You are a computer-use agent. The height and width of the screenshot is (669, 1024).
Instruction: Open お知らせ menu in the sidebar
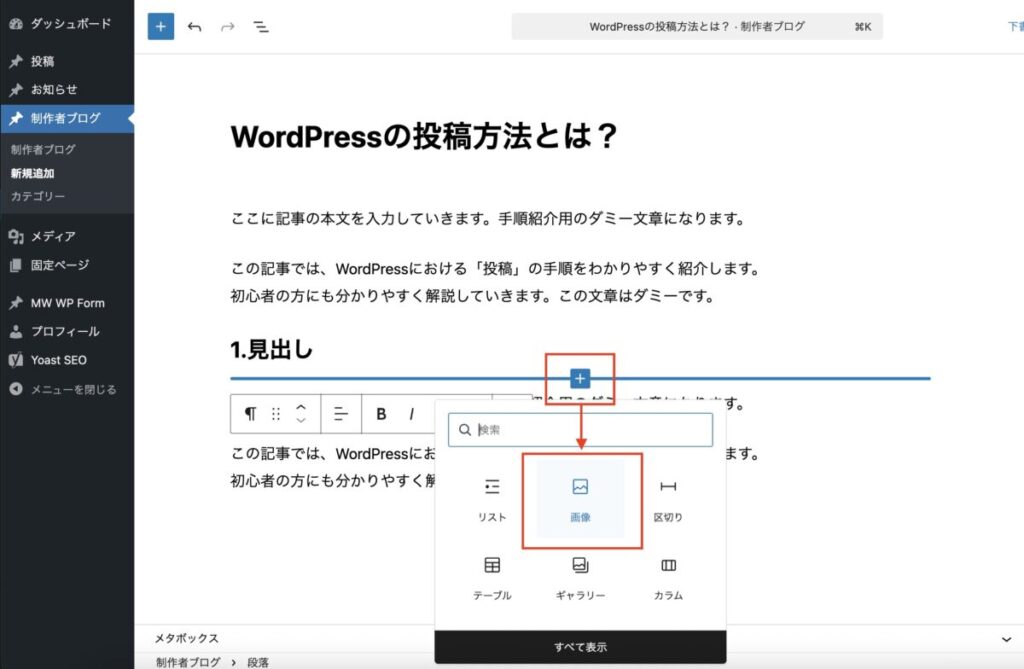click(x=65, y=90)
